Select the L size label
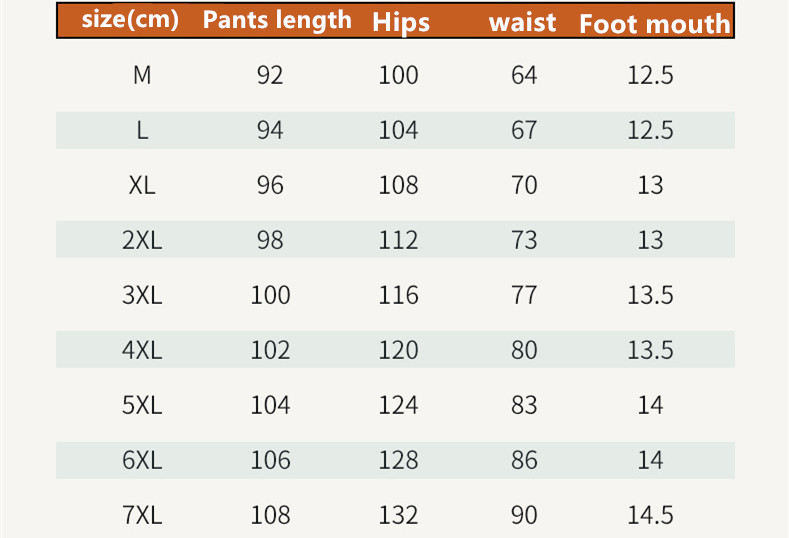The height and width of the screenshot is (538, 789). coord(142,130)
